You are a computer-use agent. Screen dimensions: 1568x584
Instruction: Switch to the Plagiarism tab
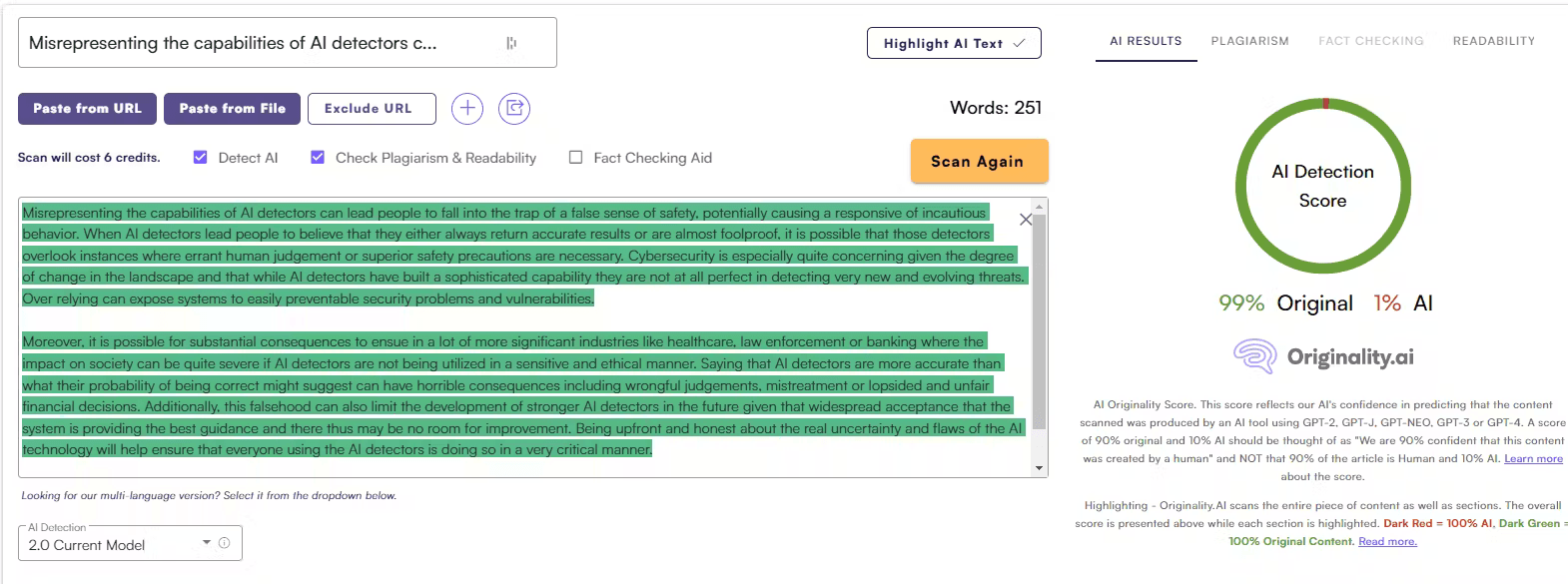1249,41
